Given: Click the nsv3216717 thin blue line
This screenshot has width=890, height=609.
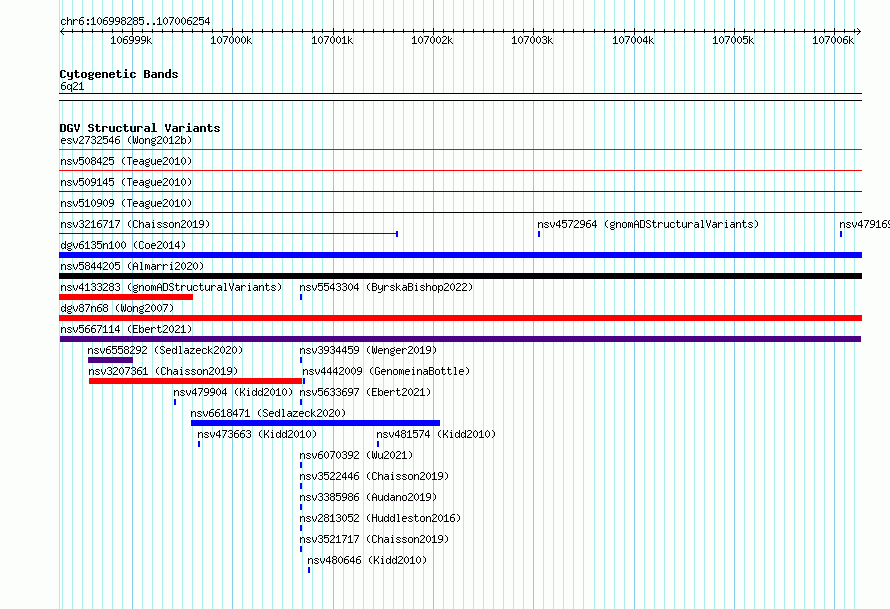Looking at the screenshot, I should (x=228, y=233).
